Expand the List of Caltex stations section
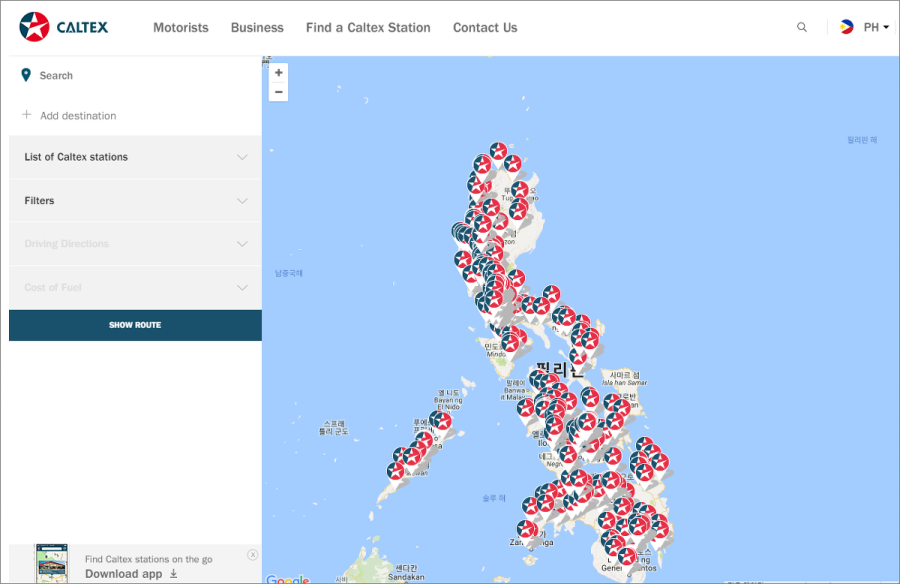 pyautogui.click(x=135, y=157)
